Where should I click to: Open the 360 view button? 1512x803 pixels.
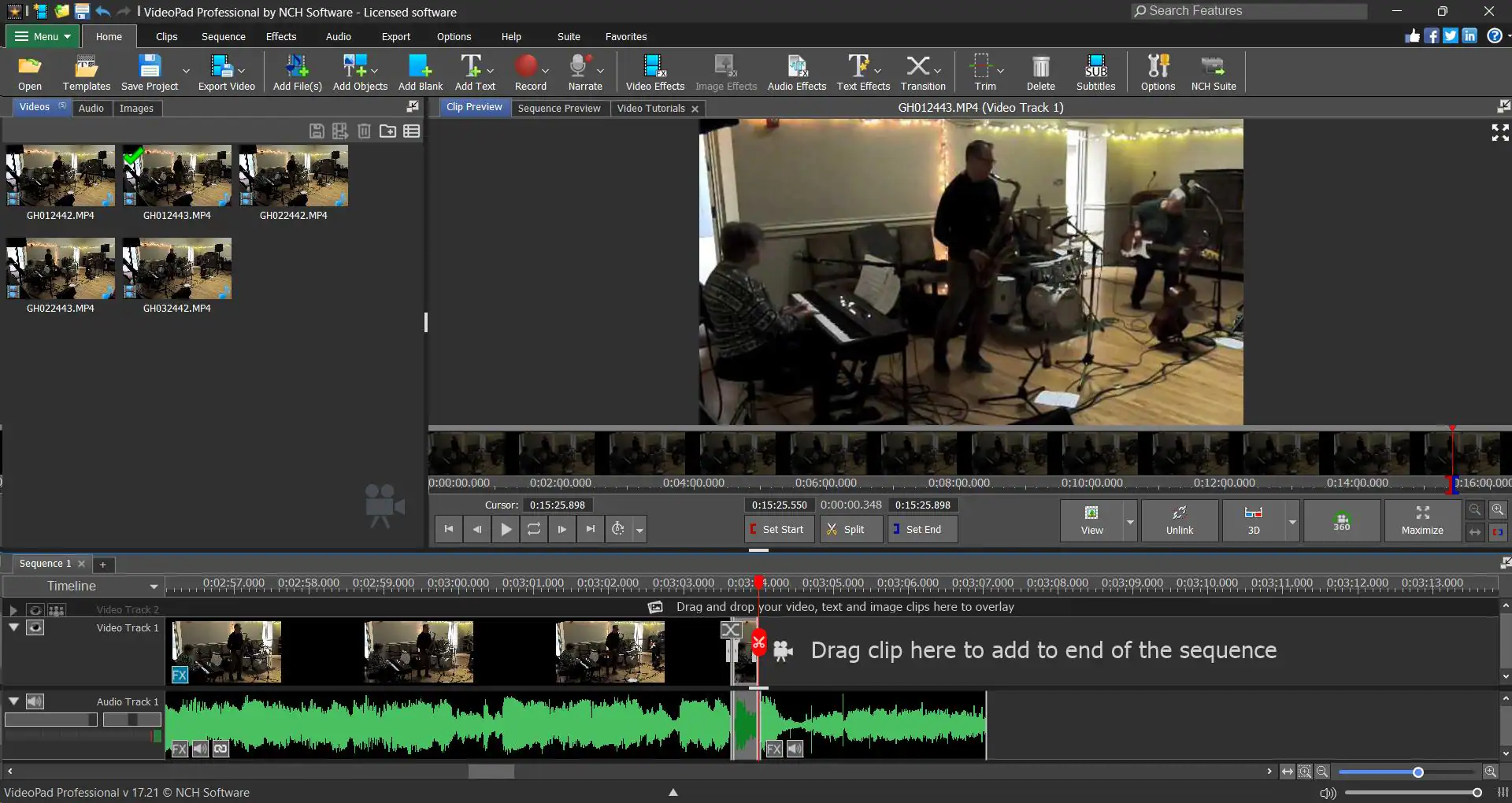pos(1341,521)
